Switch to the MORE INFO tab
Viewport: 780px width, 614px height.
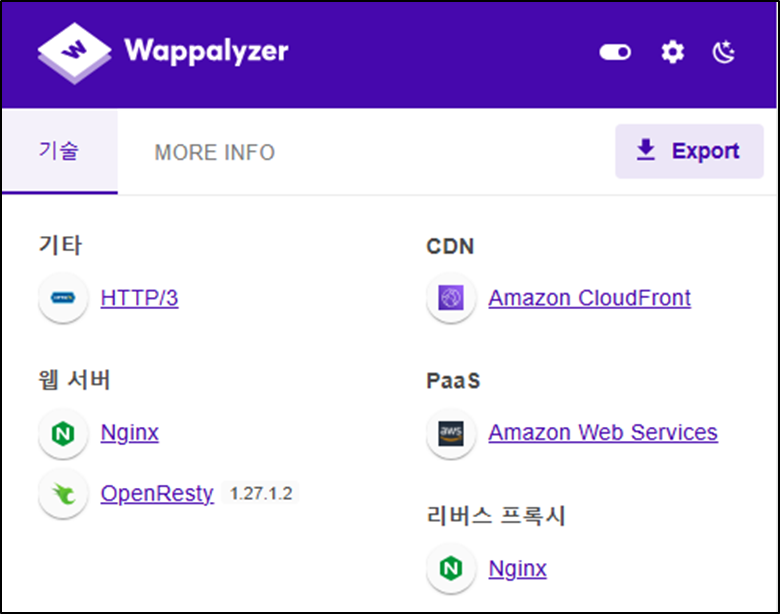tap(214, 152)
